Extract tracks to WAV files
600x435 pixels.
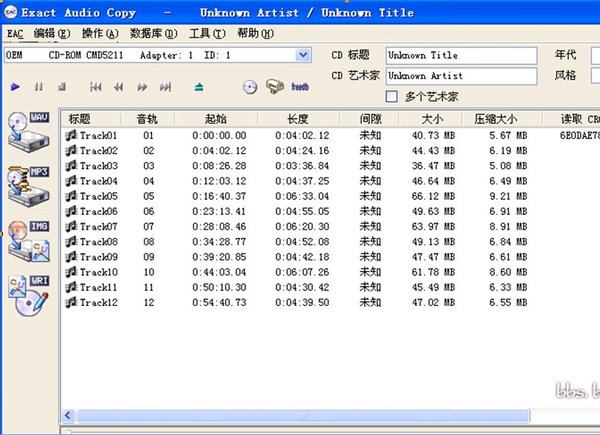click(29, 132)
